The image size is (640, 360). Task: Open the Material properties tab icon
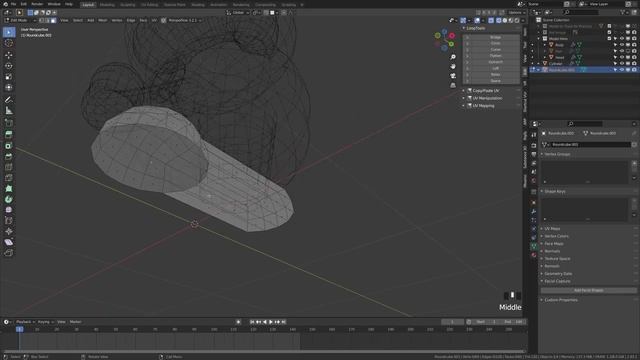[x=533, y=255]
